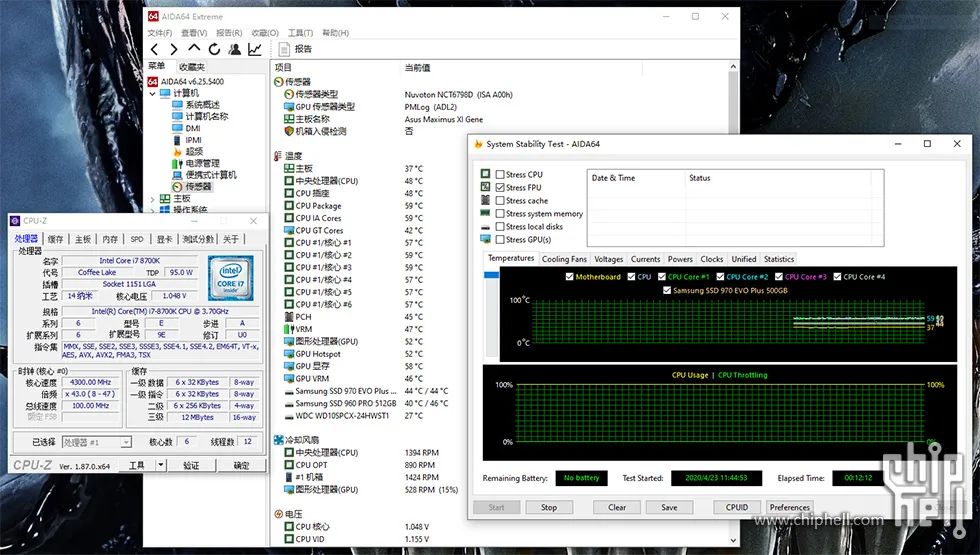Open the graph icon in the AIDA64 toolbar
980x555 pixels.
pos(255,49)
